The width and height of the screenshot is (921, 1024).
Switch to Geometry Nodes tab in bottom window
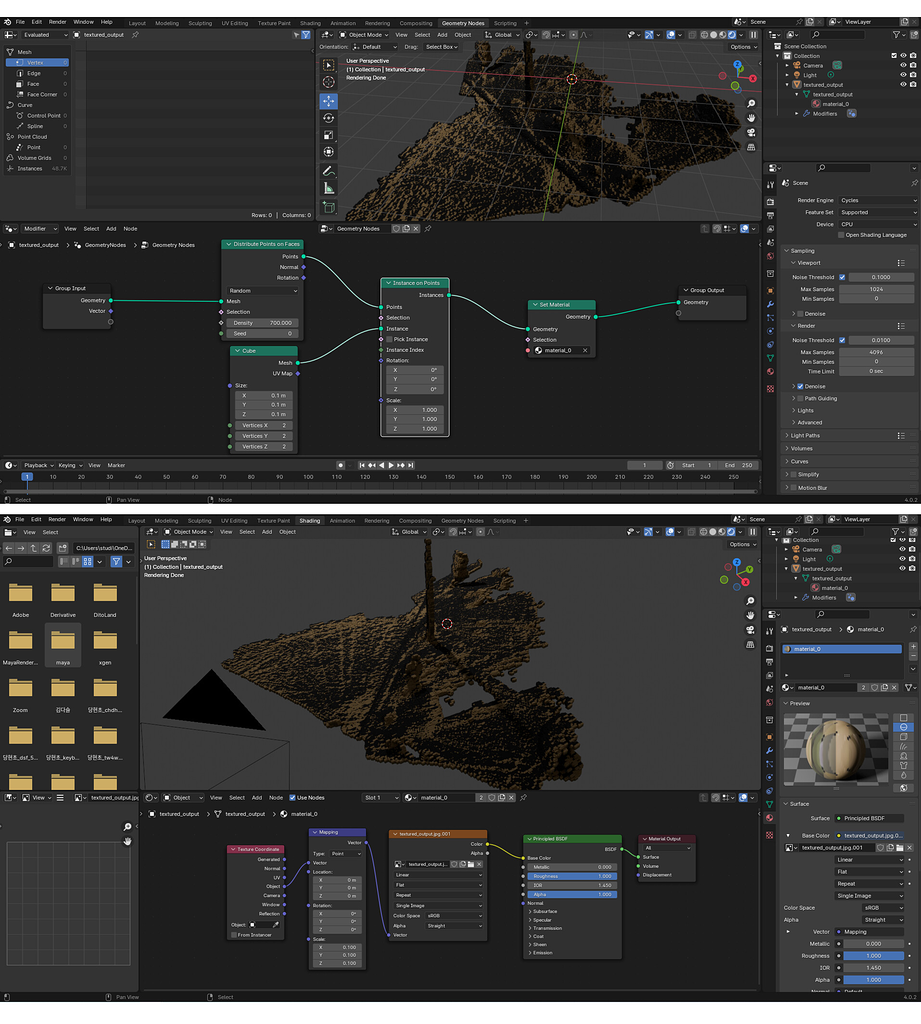coord(462,521)
